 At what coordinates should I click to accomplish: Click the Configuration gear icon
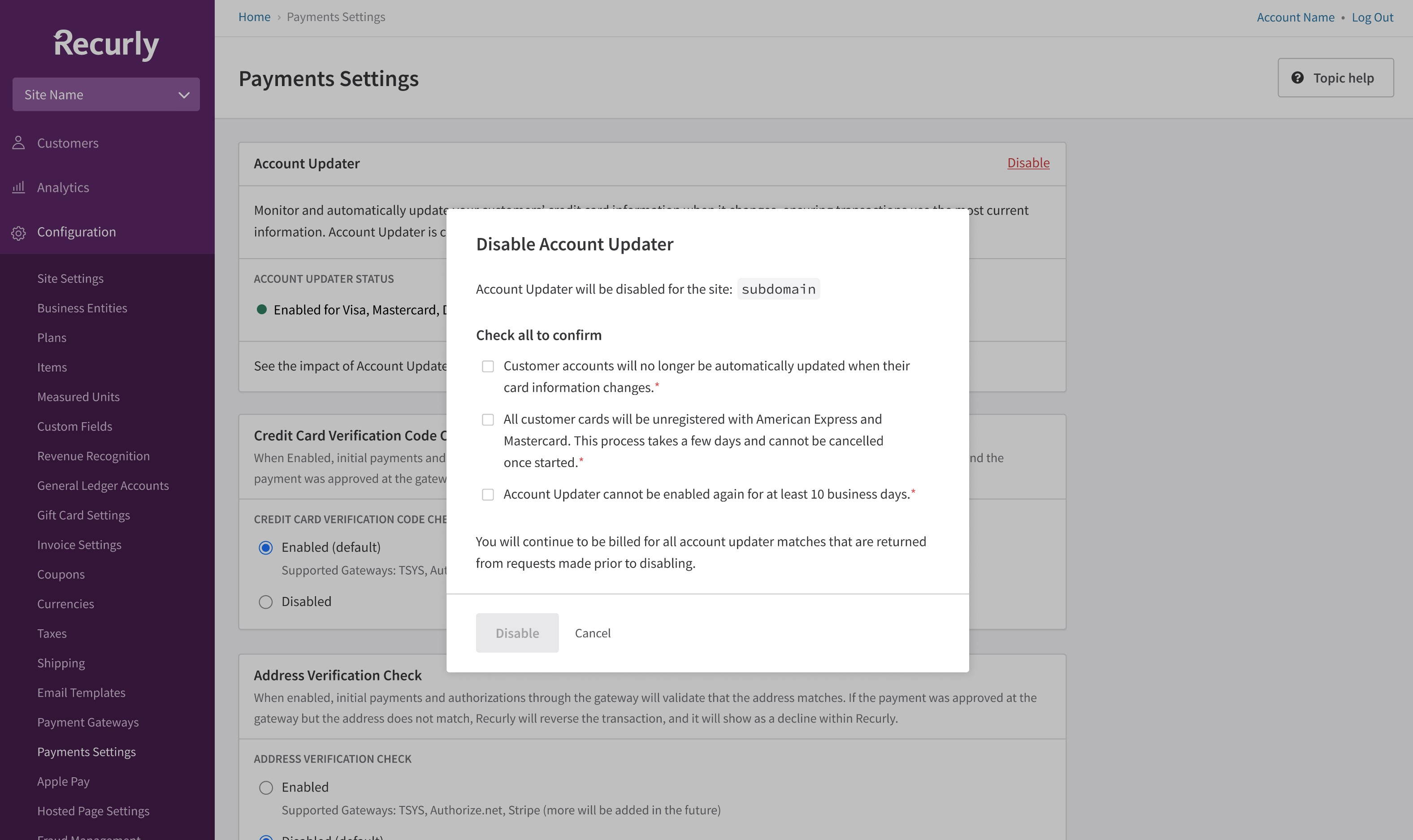[19, 233]
